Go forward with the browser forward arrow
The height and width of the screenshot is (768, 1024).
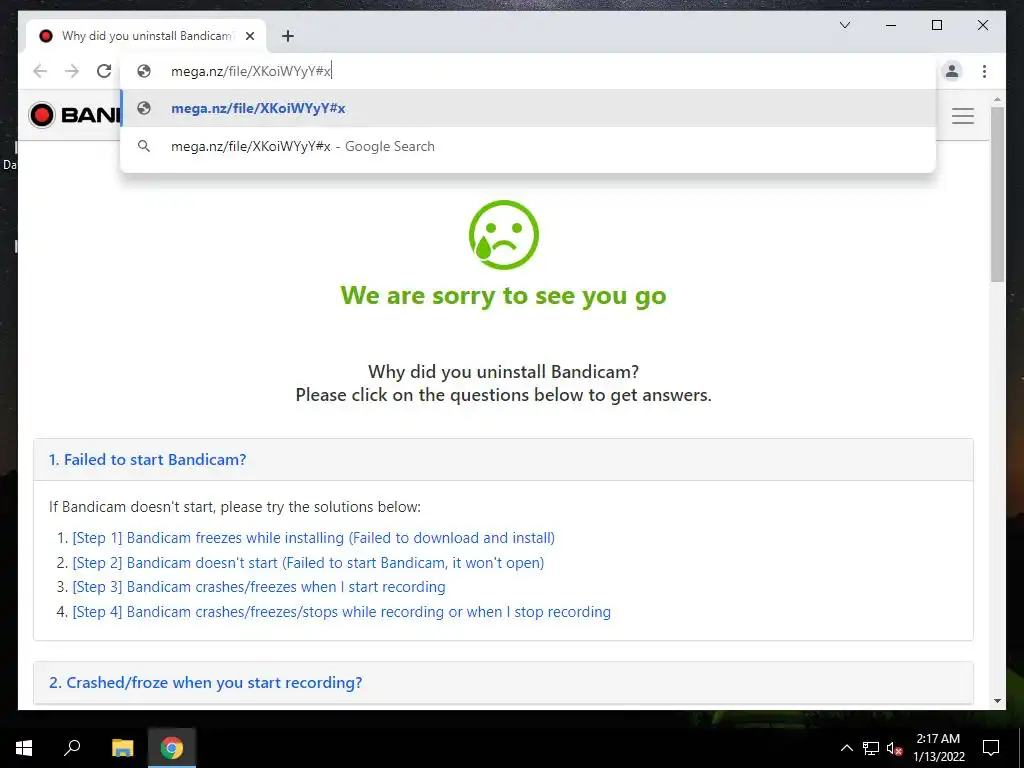pos(72,71)
